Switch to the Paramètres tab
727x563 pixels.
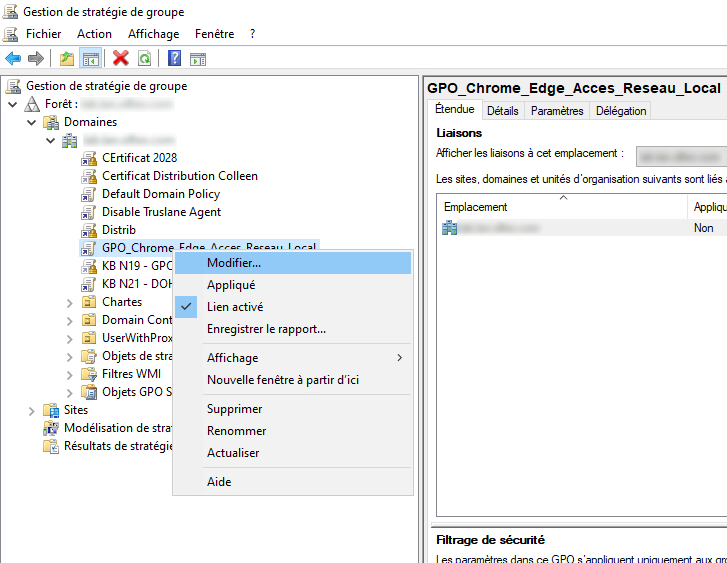(x=557, y=111)
